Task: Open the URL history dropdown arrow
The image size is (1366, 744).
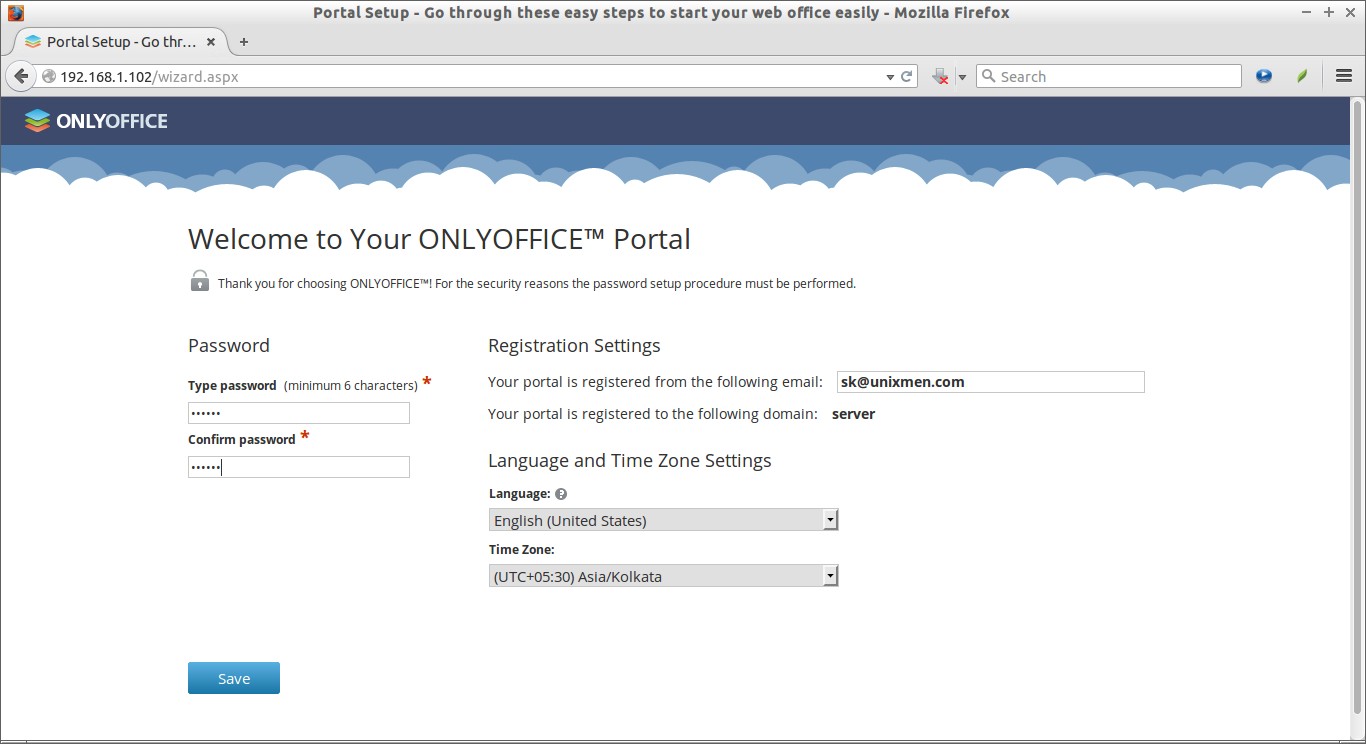Action: (890, 77)
